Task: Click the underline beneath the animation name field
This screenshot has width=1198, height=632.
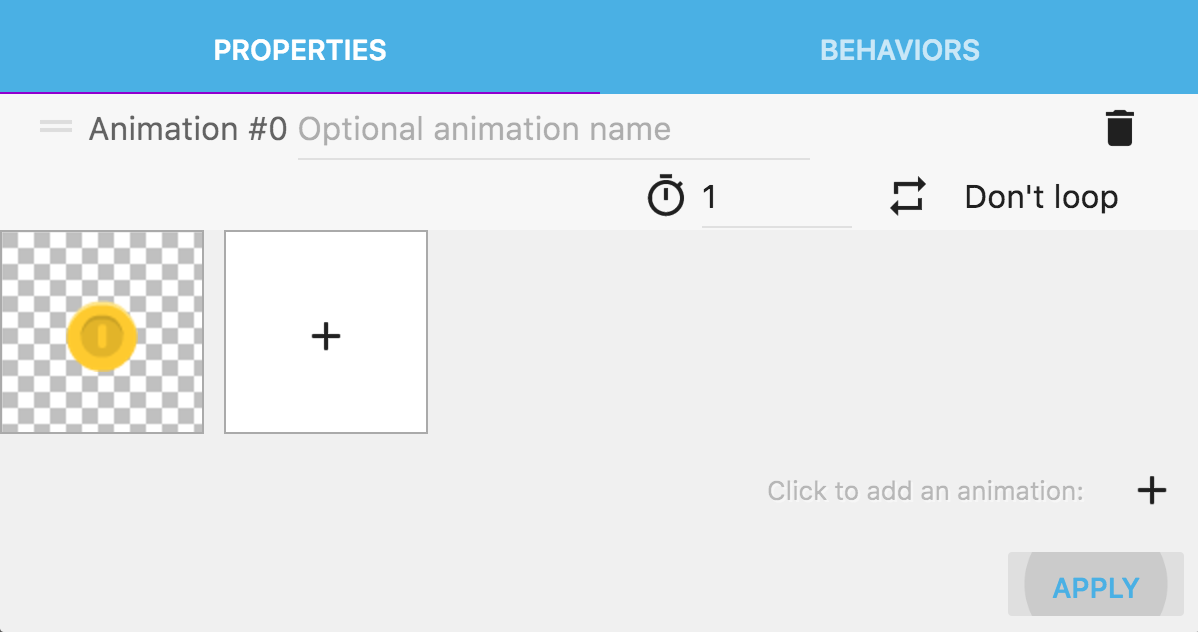Action: pyautogui.click(x=553, y=158)
